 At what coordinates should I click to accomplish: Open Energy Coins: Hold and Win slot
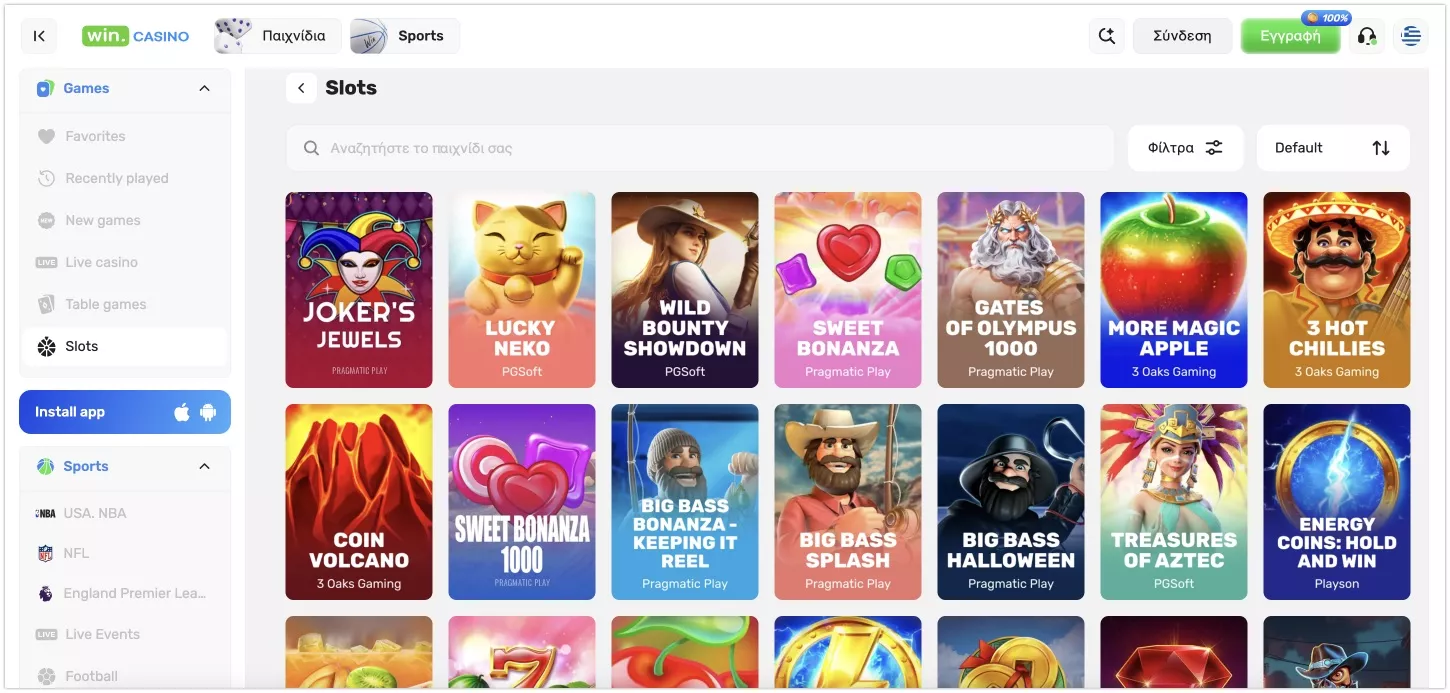point(1337,502)
